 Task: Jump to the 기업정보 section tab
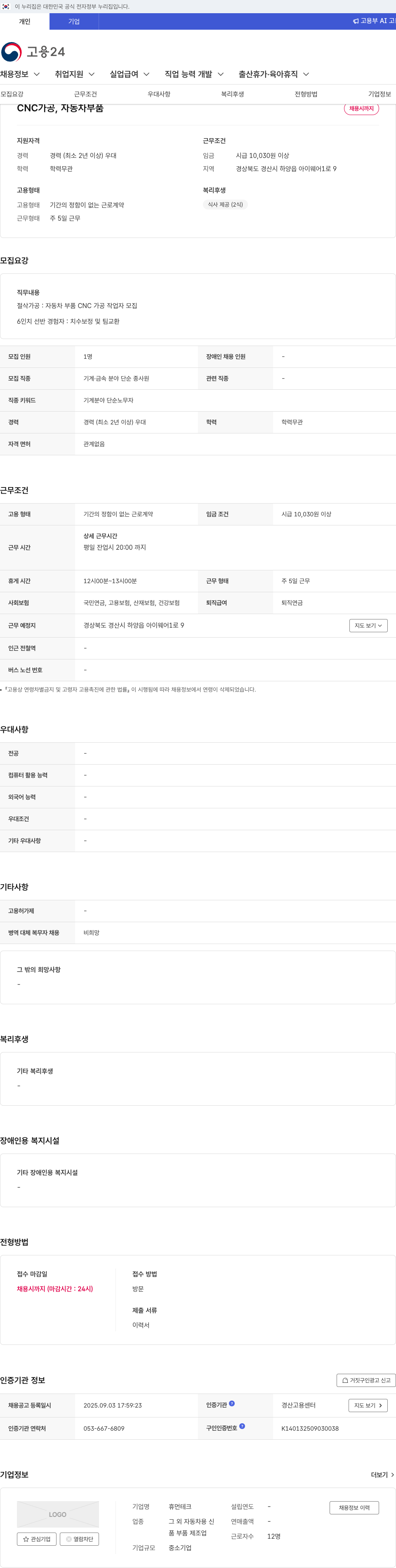coord(379,94)
